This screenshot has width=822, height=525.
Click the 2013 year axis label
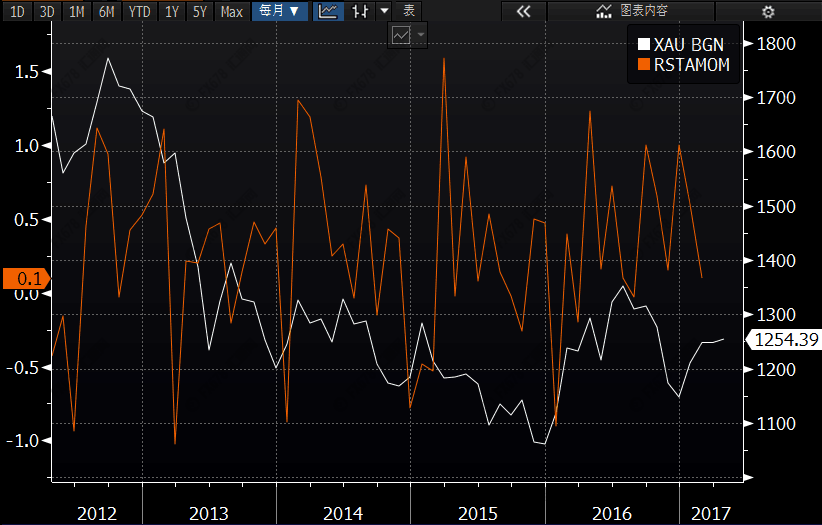209,513
